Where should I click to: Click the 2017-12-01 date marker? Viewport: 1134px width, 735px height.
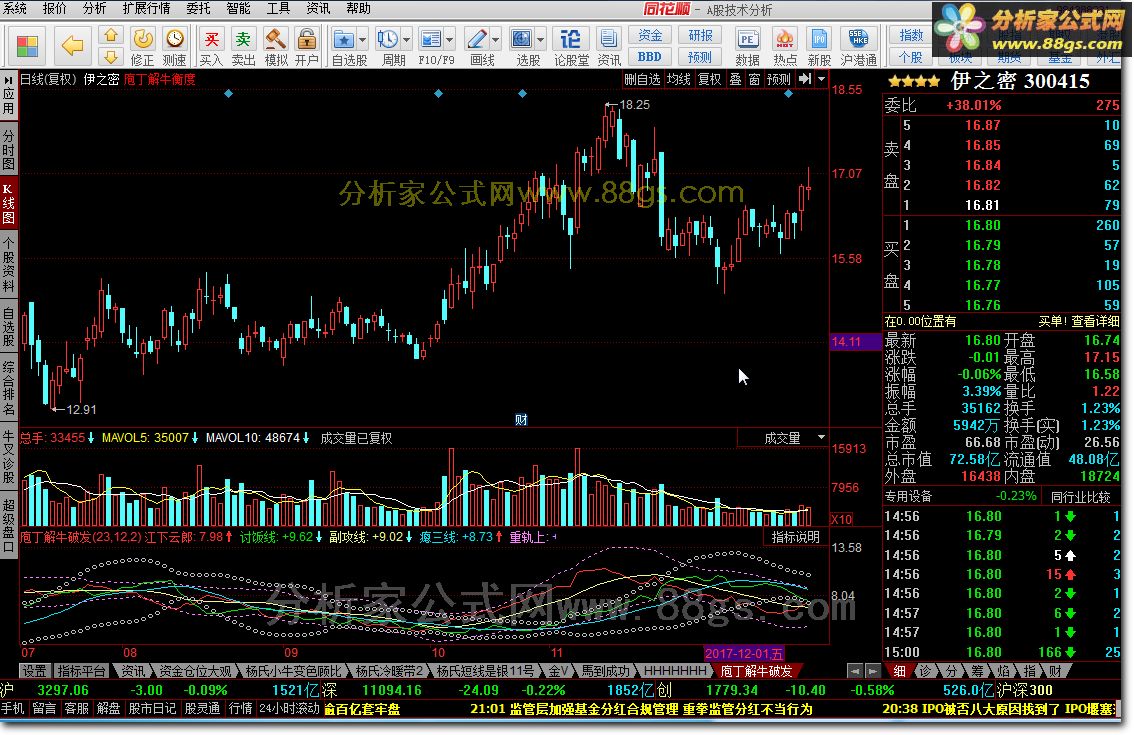[743, 654]
